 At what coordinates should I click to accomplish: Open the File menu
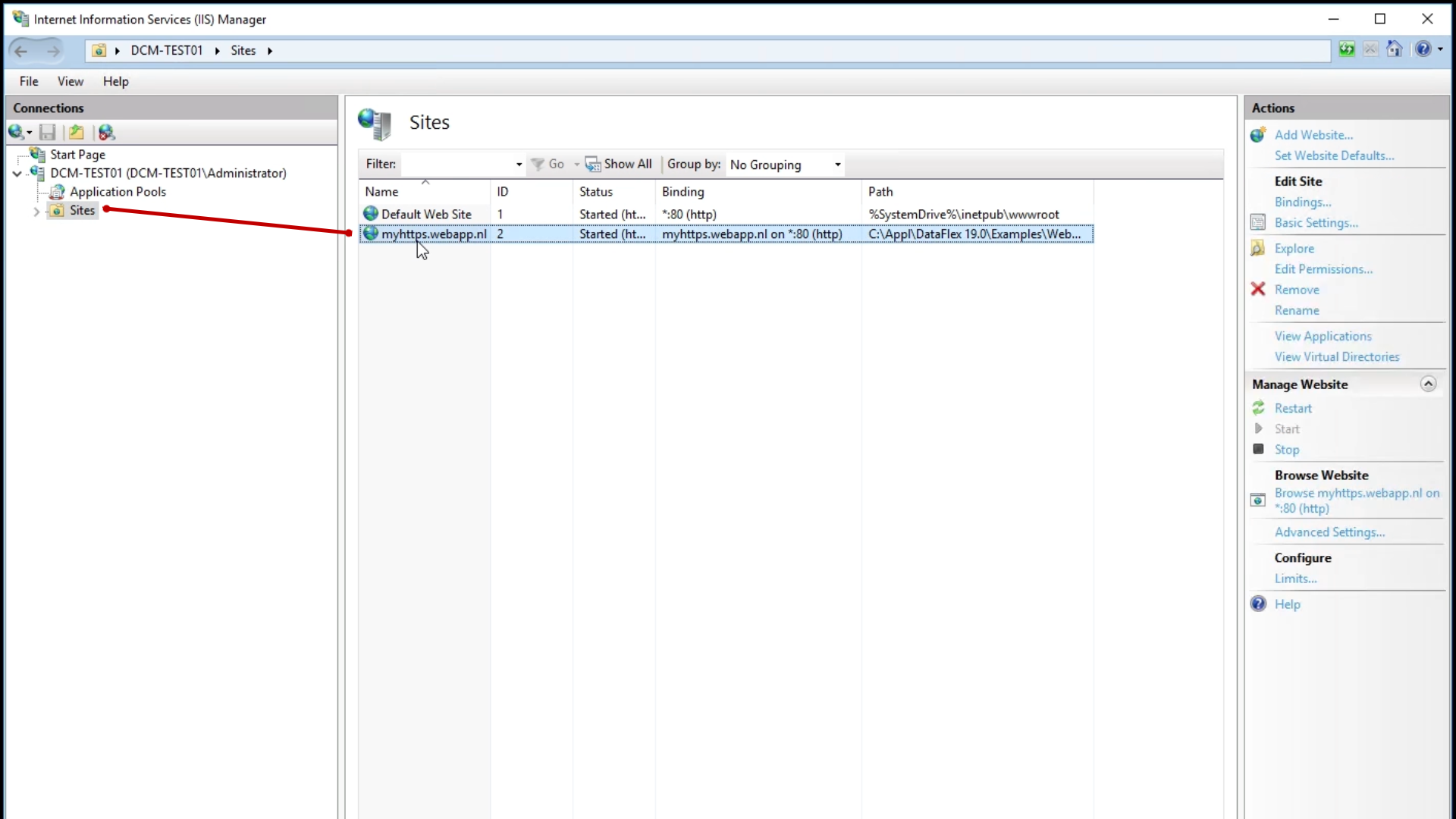pyautogui.click(x=29, y=81)
